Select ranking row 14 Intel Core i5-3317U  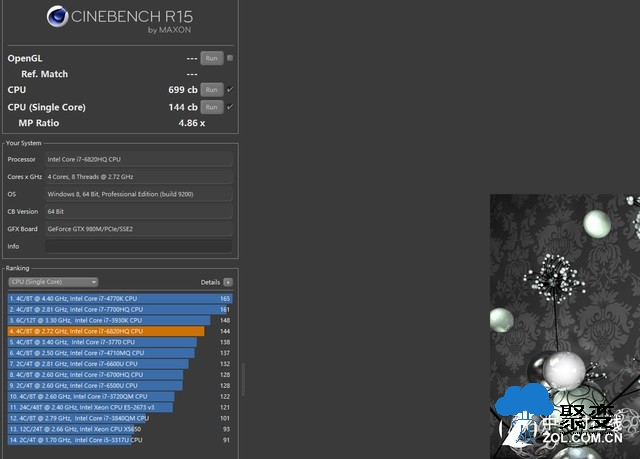120,440
